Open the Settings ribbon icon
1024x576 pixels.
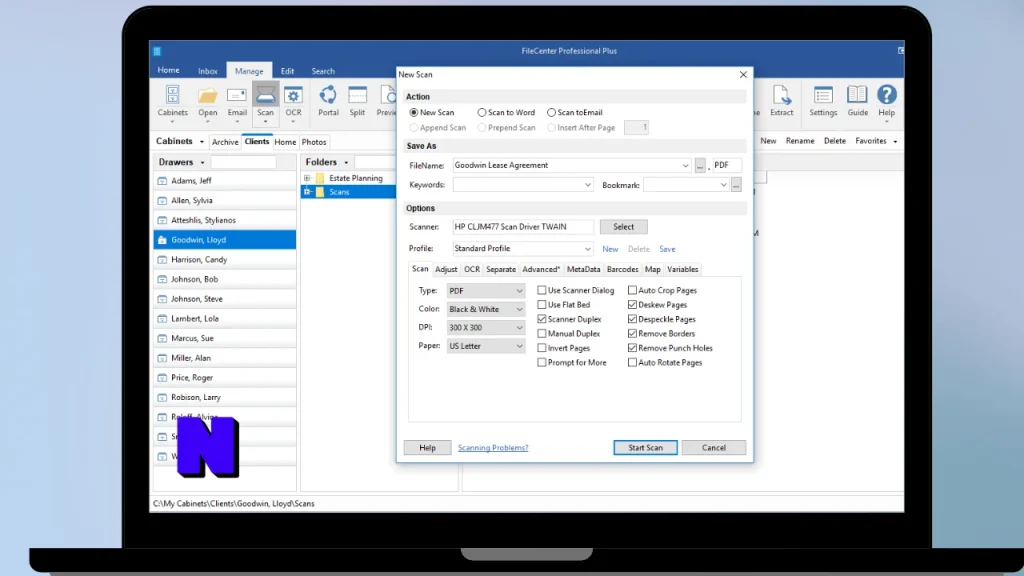pos(823,95)
